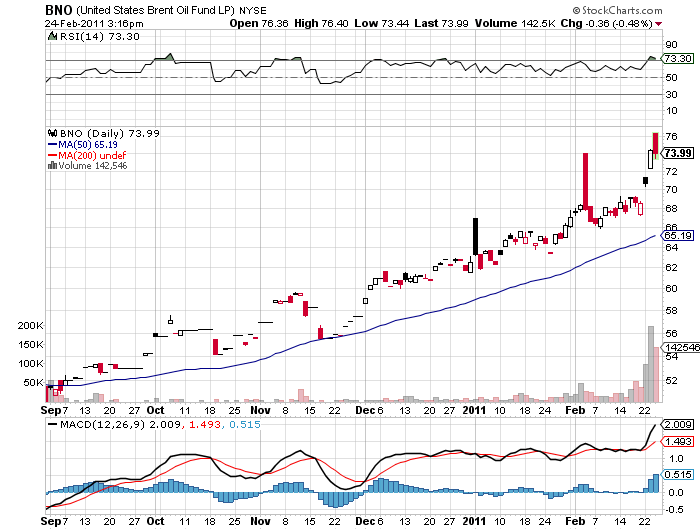Click the United States Brent Oil Fund LP name
Screen dimensions: 700x530
(x=155, y=10)
